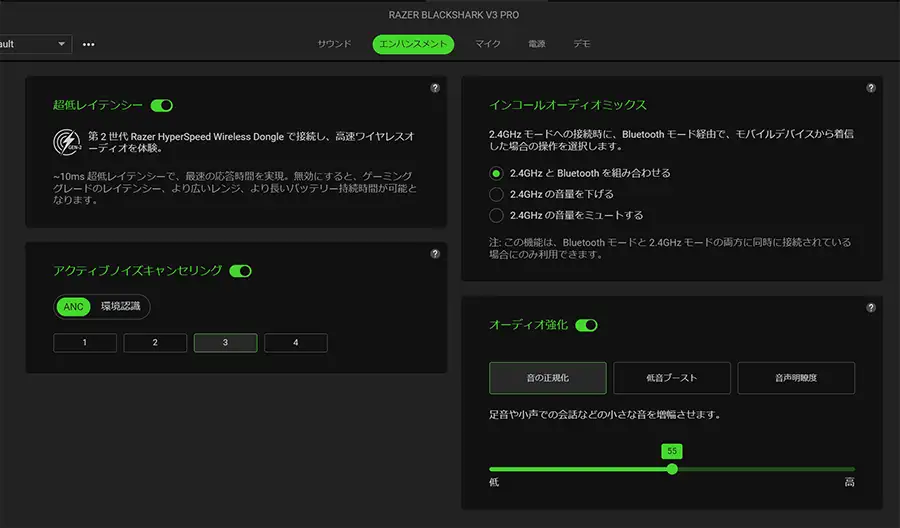Click the slider value label 55
Viewport: 900px width, 528px height.
pyautogui.click(x=672, y=451)
